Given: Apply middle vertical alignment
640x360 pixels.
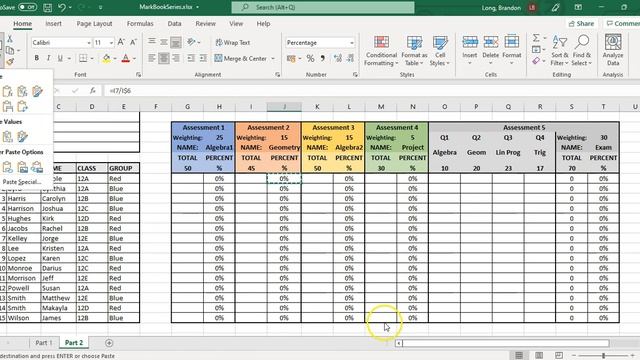Looking at the screenshot, I should 164,42.
